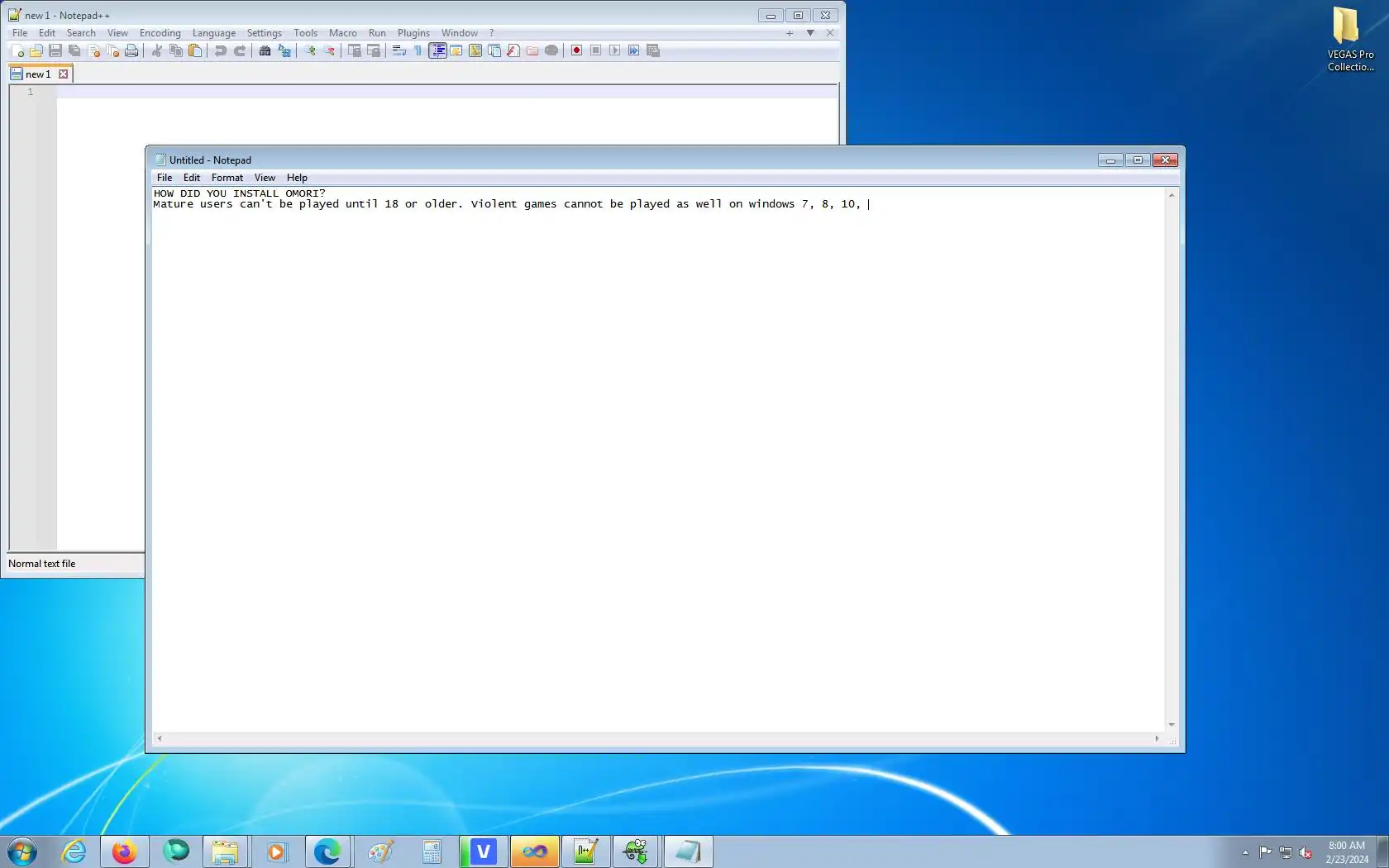Screen dimensions: 1389x868
Task: Open the Replace tool in Notepad++ toolbar
Action: point(284,50)
